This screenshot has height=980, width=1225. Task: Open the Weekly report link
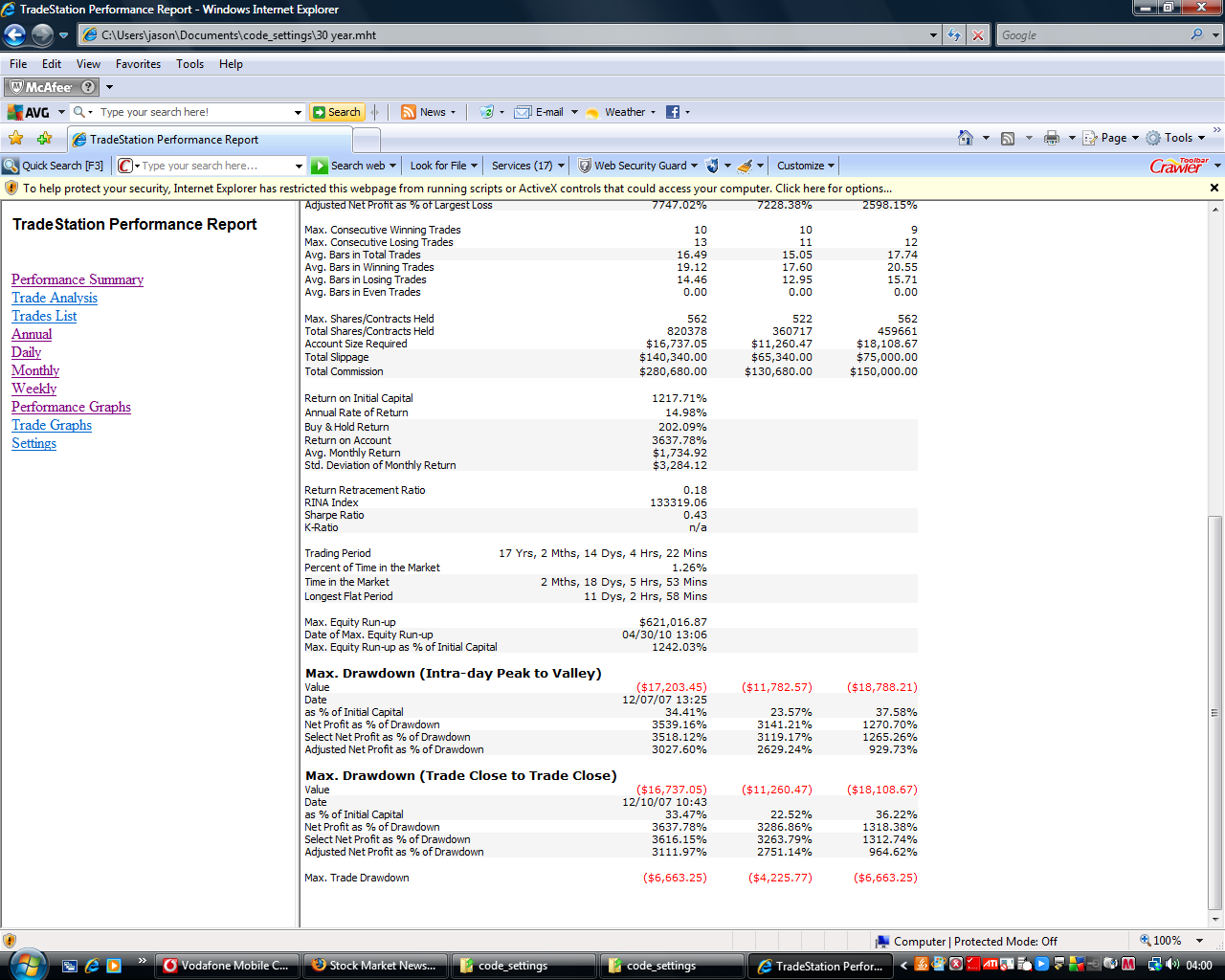(x=33, y=389)
